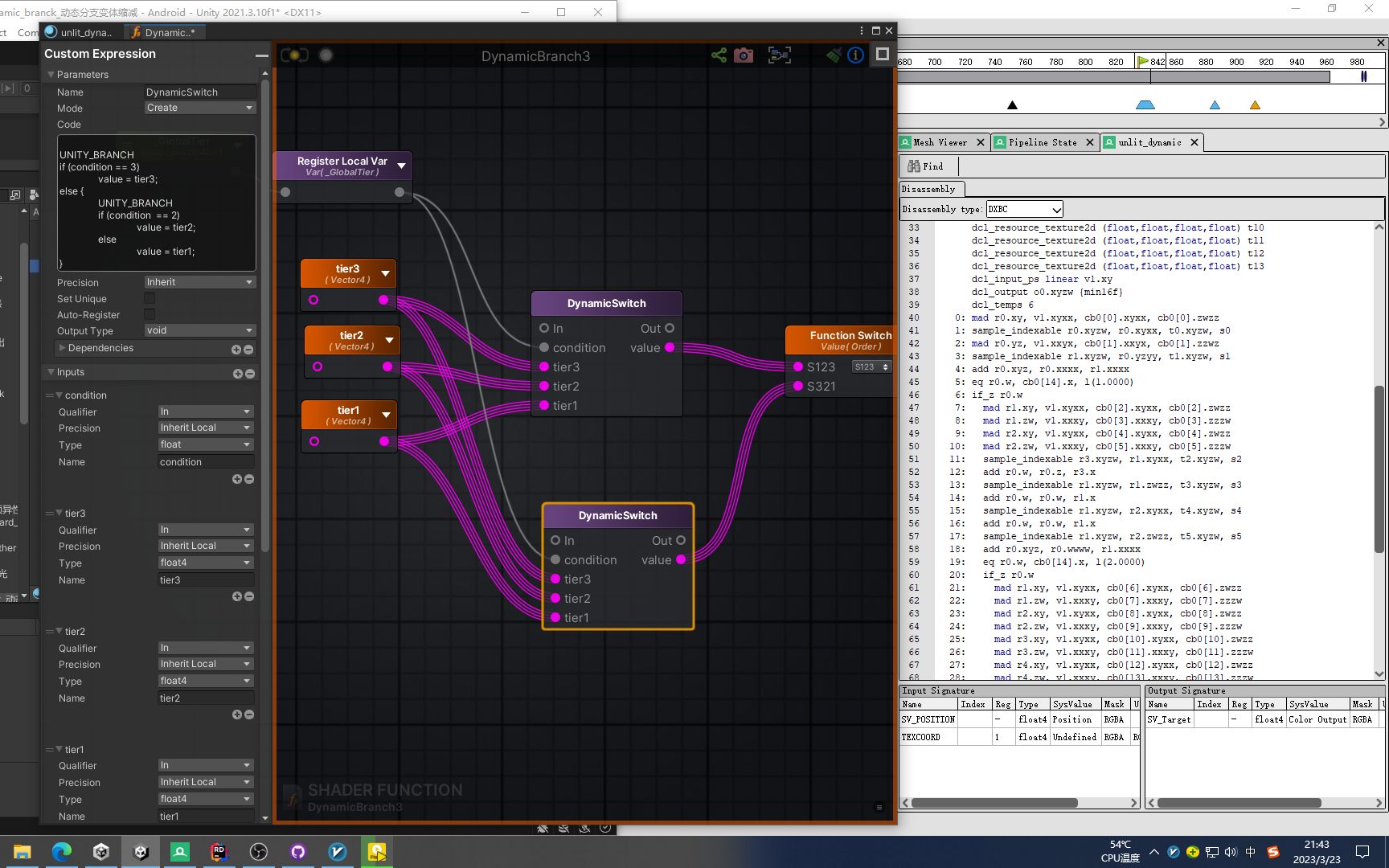The image size is (1389, 868).
Task: Add a new input with the plus button
Action: coord(236,372)
